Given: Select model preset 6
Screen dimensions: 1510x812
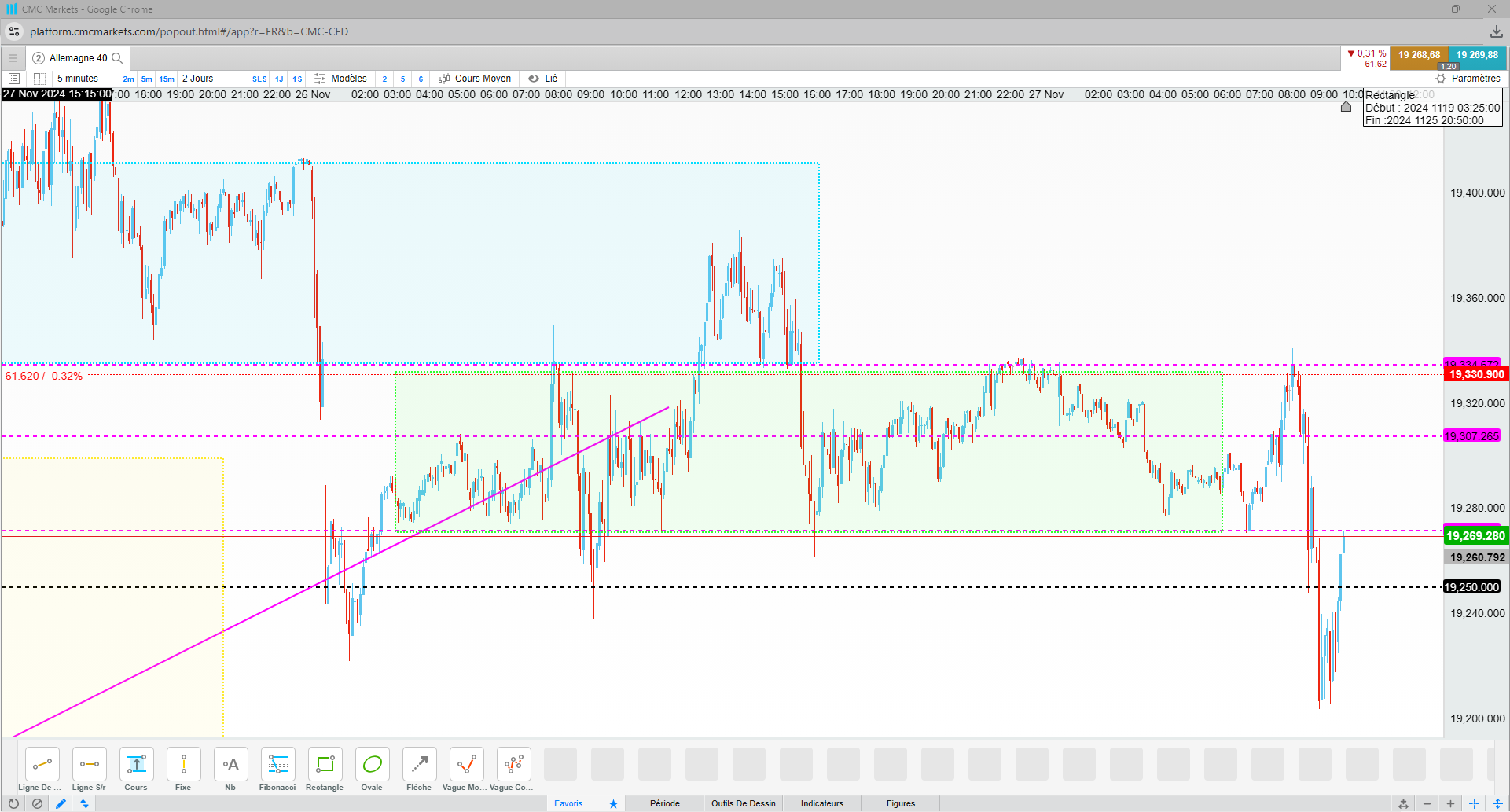Looking at the screenshot, I should pyautogui.click(x=421, y=79).
